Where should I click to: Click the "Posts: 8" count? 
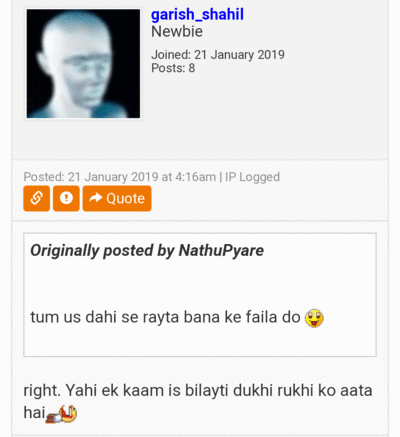173,68
